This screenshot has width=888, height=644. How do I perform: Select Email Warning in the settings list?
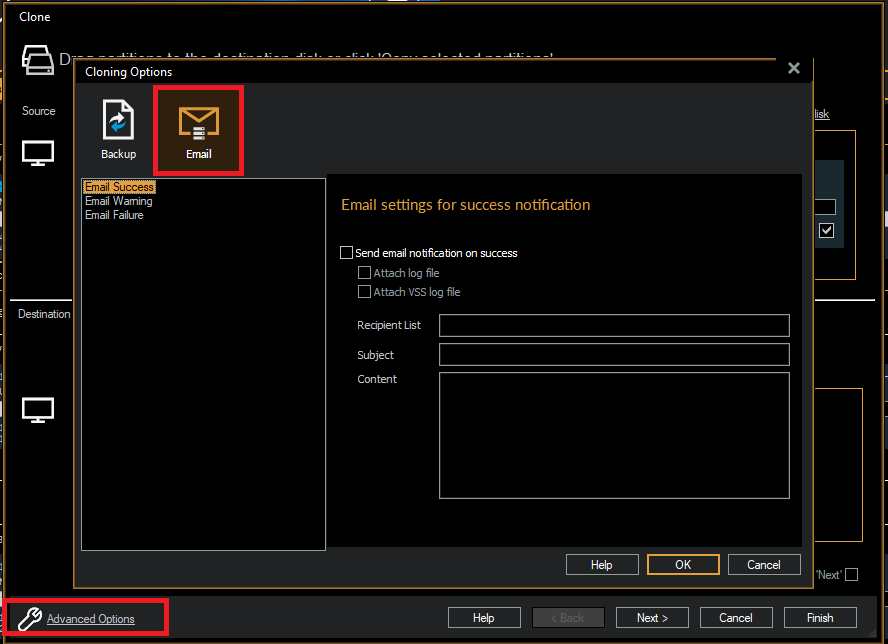(x=119, y=200)
